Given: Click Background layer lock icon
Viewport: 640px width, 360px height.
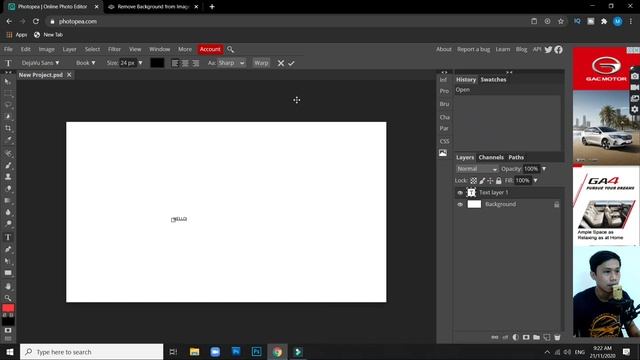Looking at the screenshot, I should [x=556, y=204].
